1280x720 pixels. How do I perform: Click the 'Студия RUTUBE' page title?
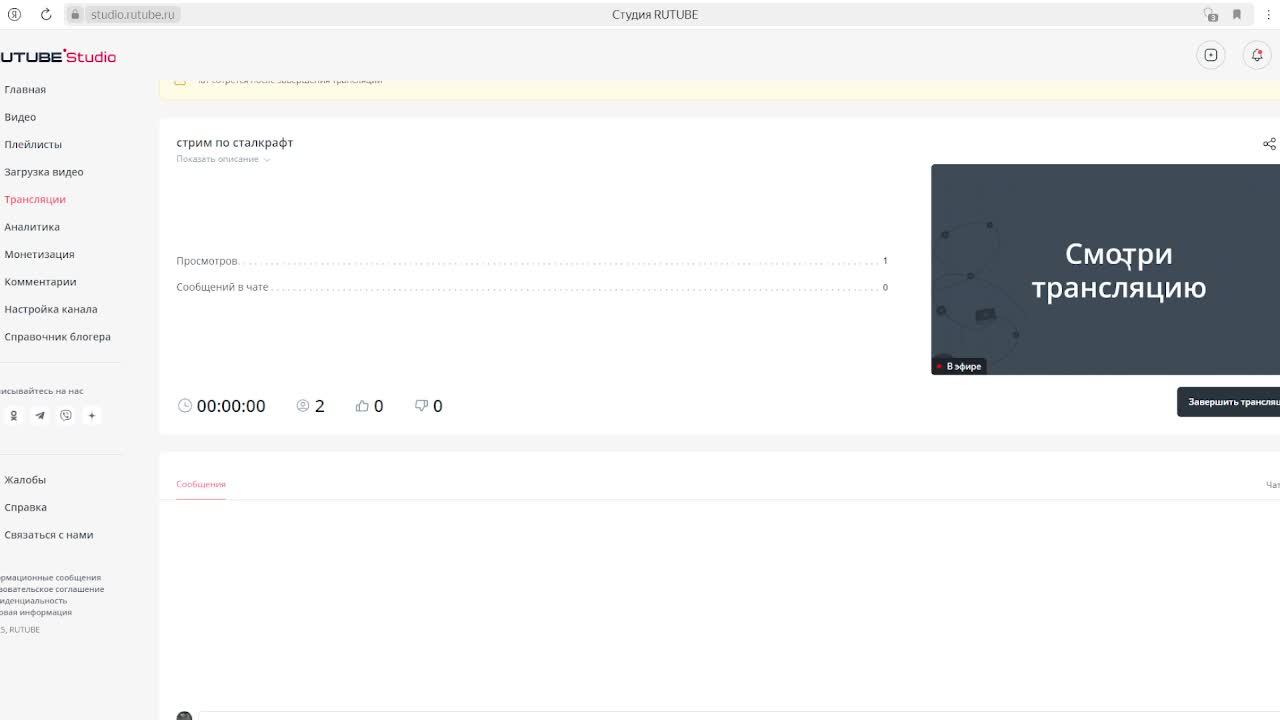tap(655, 15)
